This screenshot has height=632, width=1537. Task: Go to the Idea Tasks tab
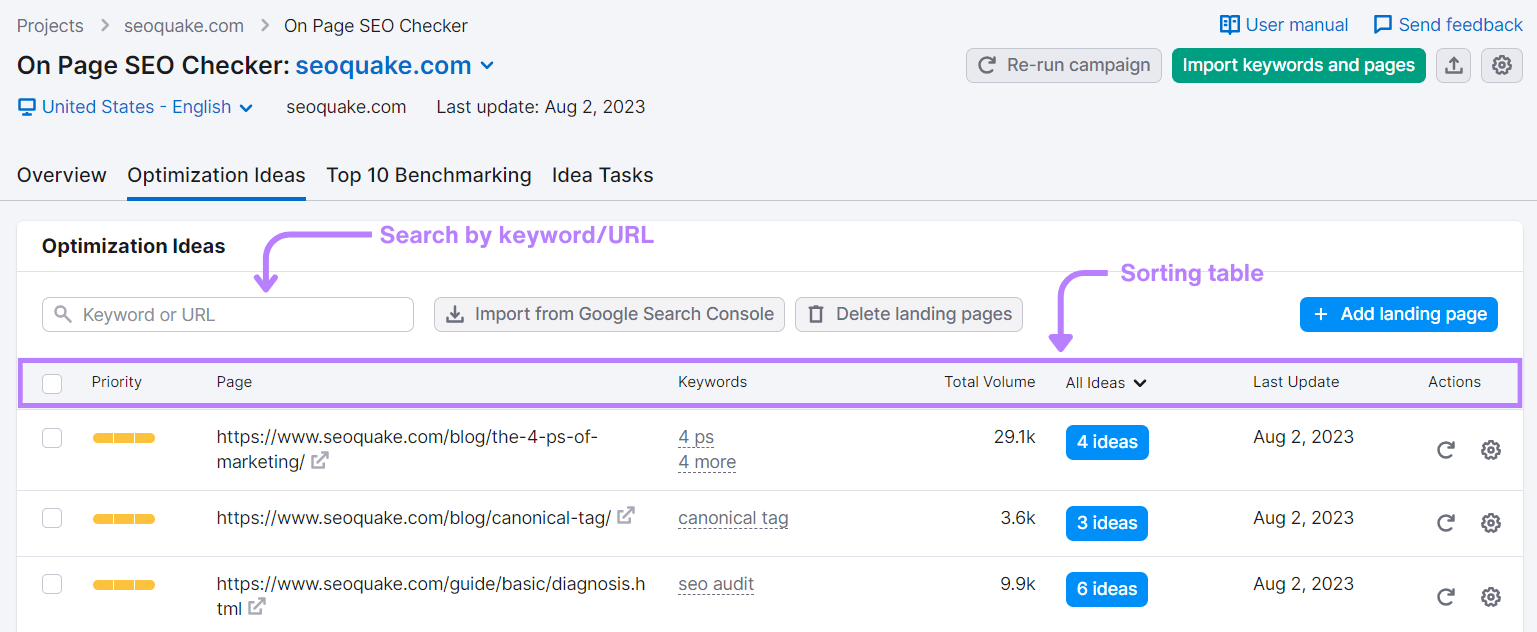click(x=602, y=175)
